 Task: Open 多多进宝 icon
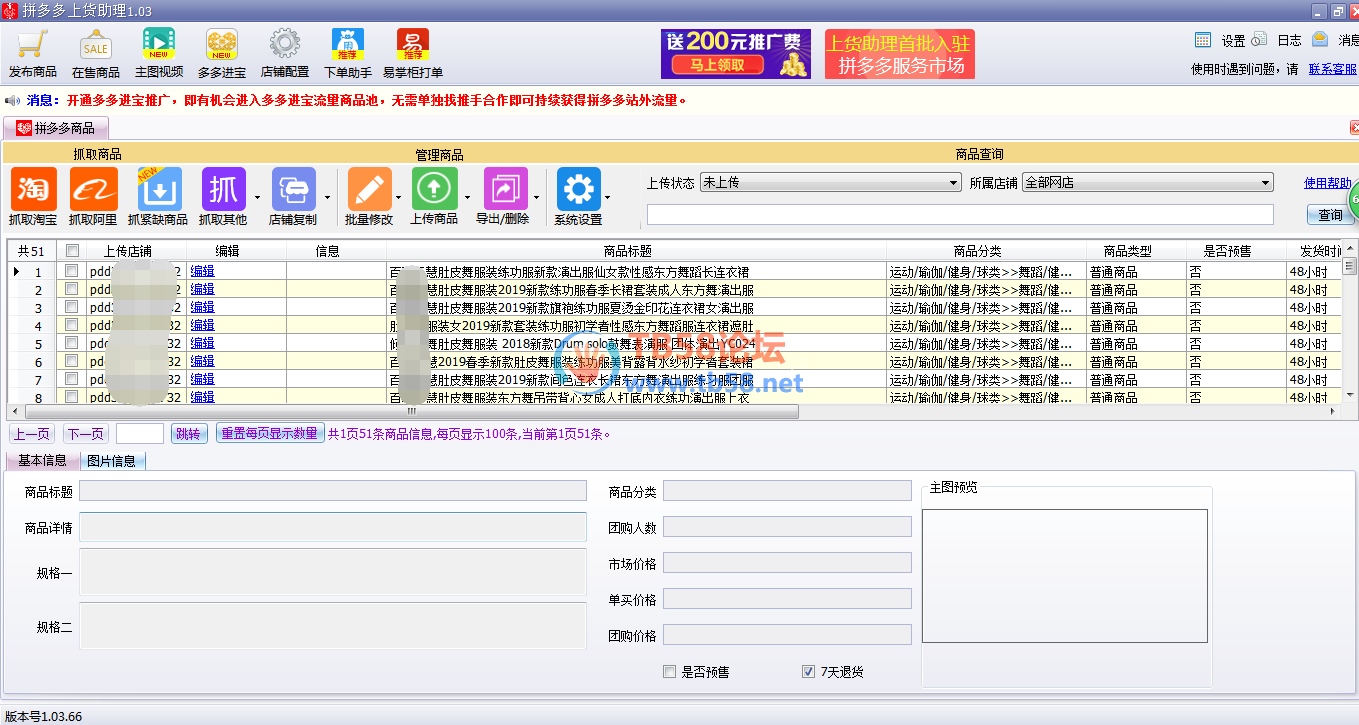tap(222, 44)
